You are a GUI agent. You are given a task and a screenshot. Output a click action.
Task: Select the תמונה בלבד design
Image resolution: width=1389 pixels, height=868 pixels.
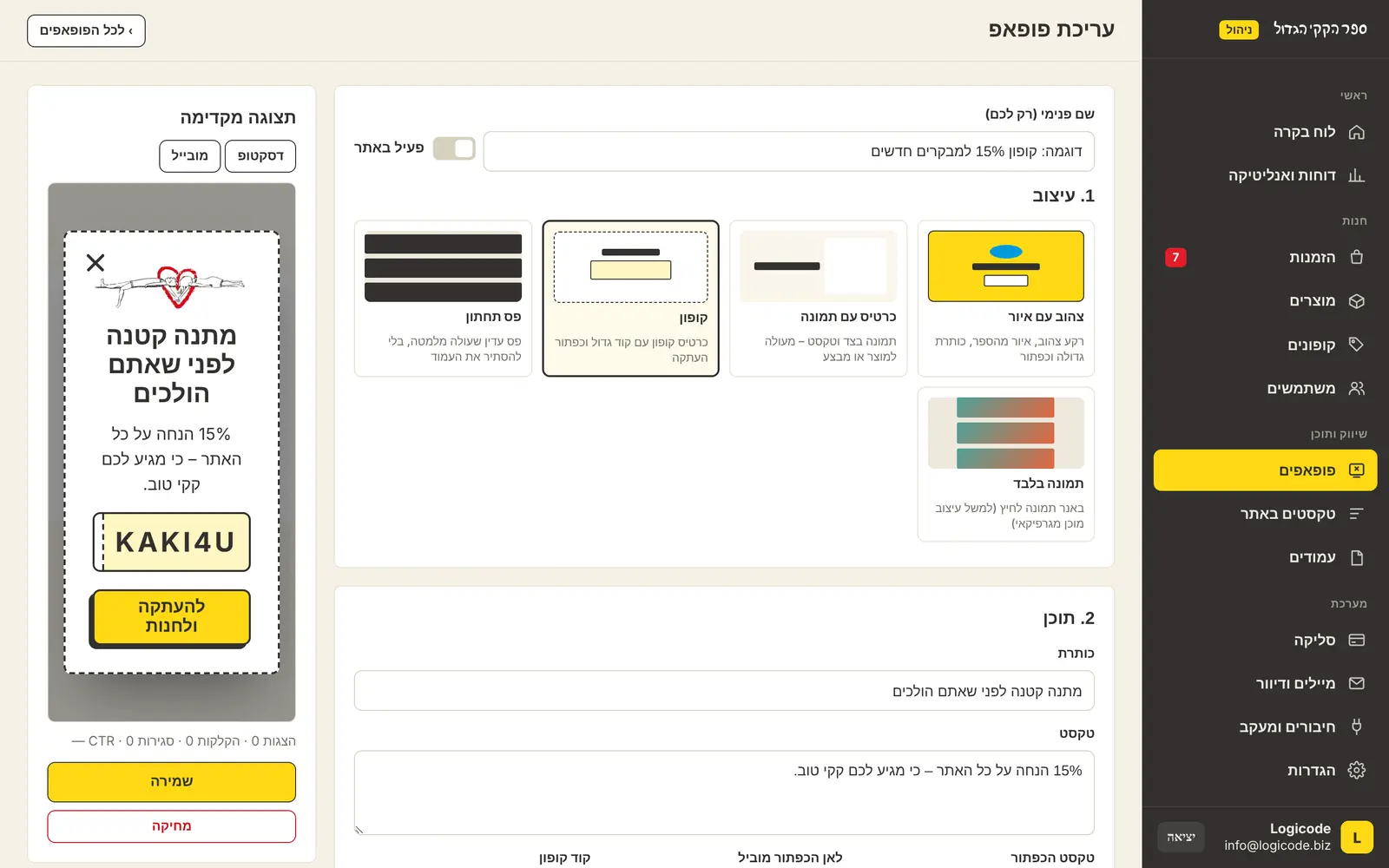(1005, 464)
